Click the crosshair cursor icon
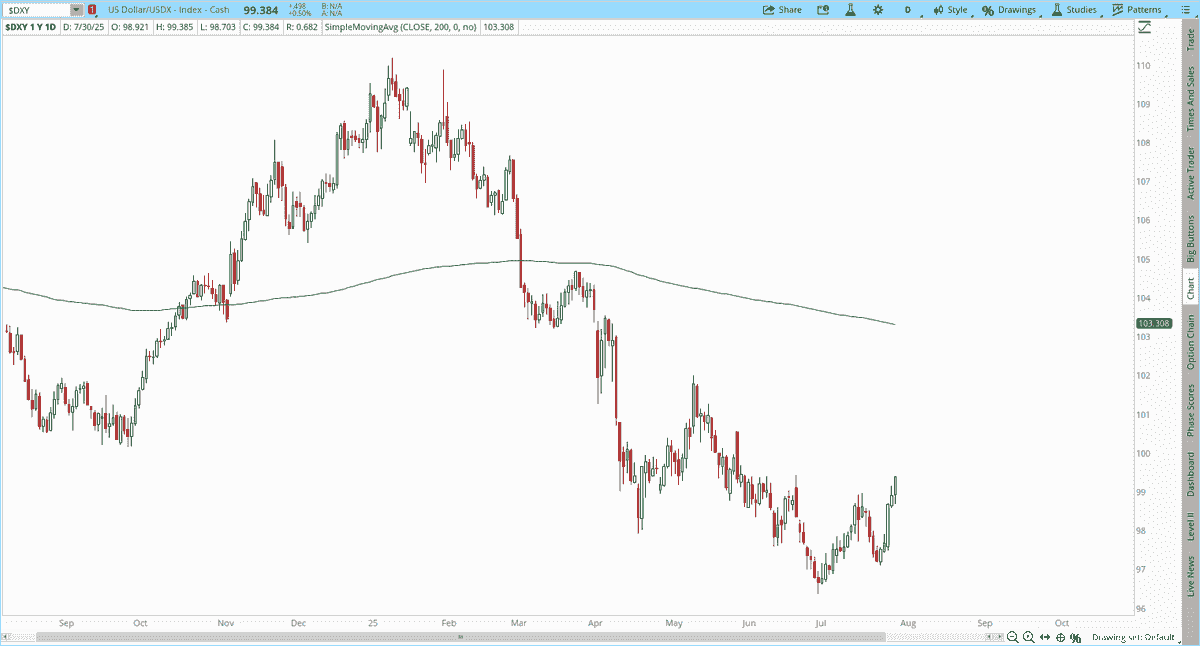The height and width of the screenshot is (646, 1200). (x=1060, y=637)
